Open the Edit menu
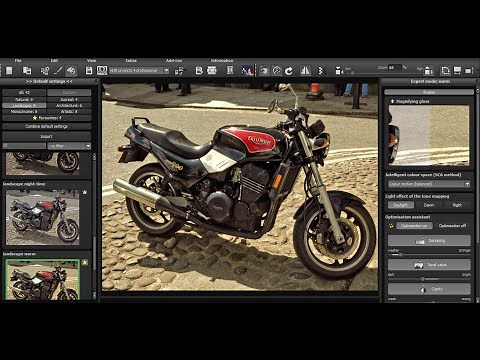The image size is (480, 360). pos(54,61)
